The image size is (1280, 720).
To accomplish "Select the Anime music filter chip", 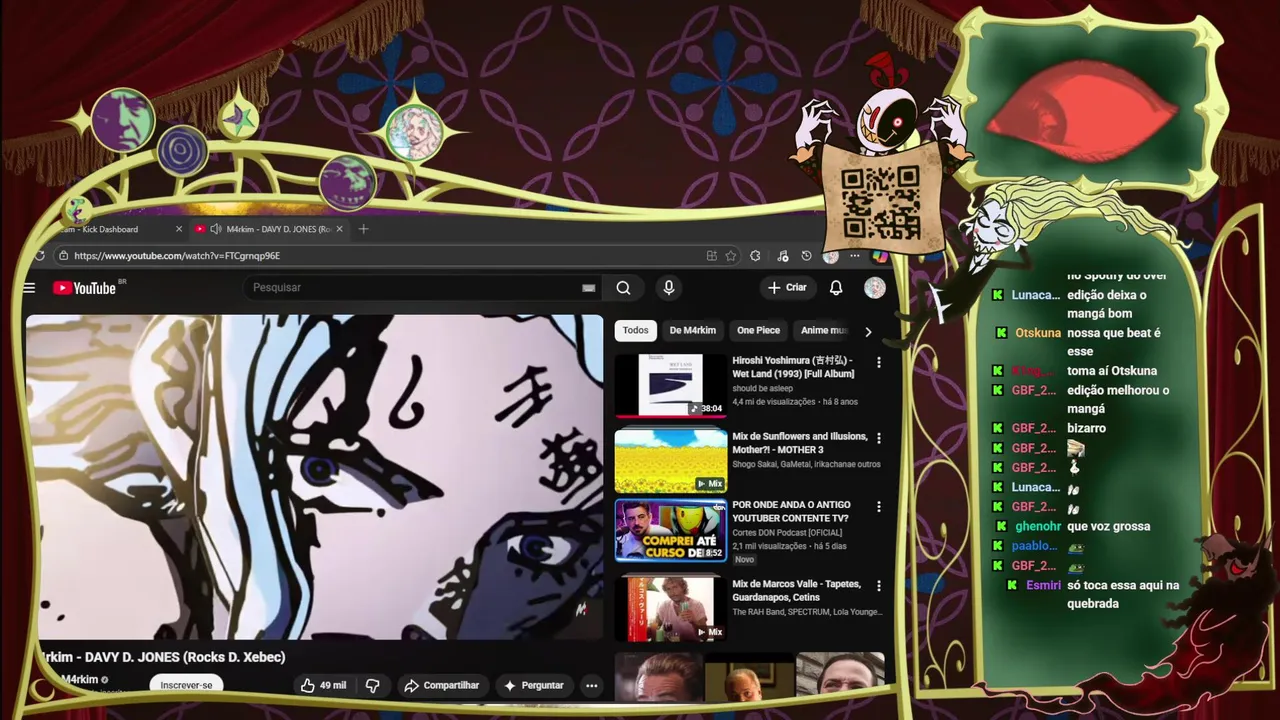I will tap(824, 330).
